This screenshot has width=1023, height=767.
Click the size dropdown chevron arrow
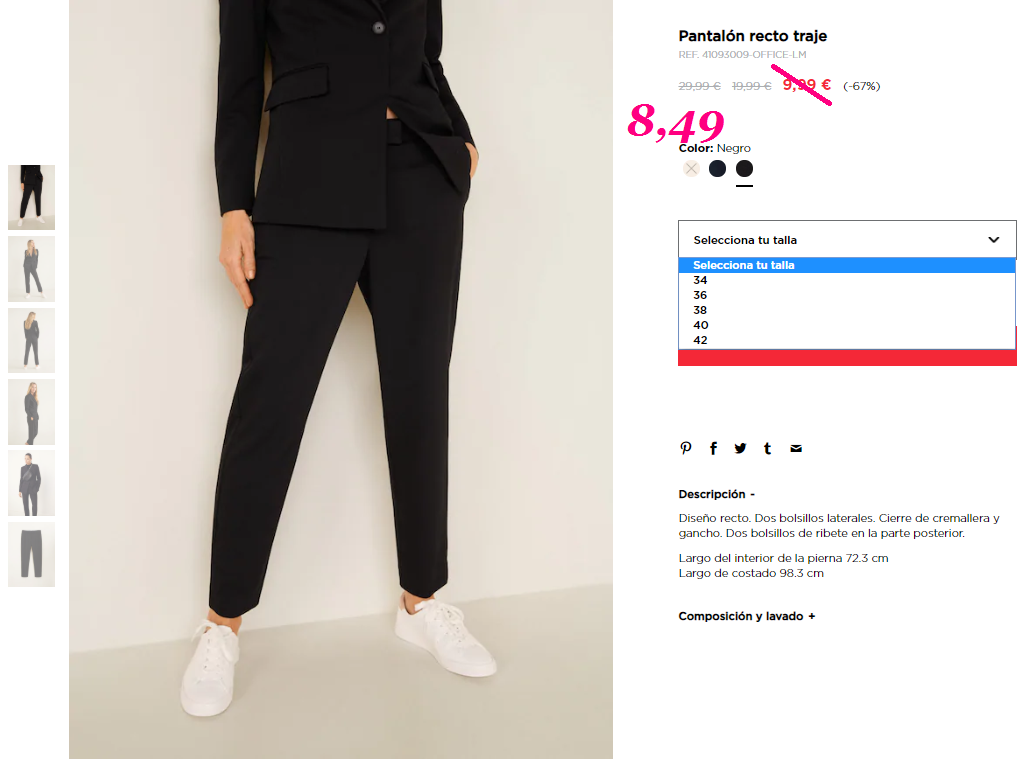(x=993, y=240)
